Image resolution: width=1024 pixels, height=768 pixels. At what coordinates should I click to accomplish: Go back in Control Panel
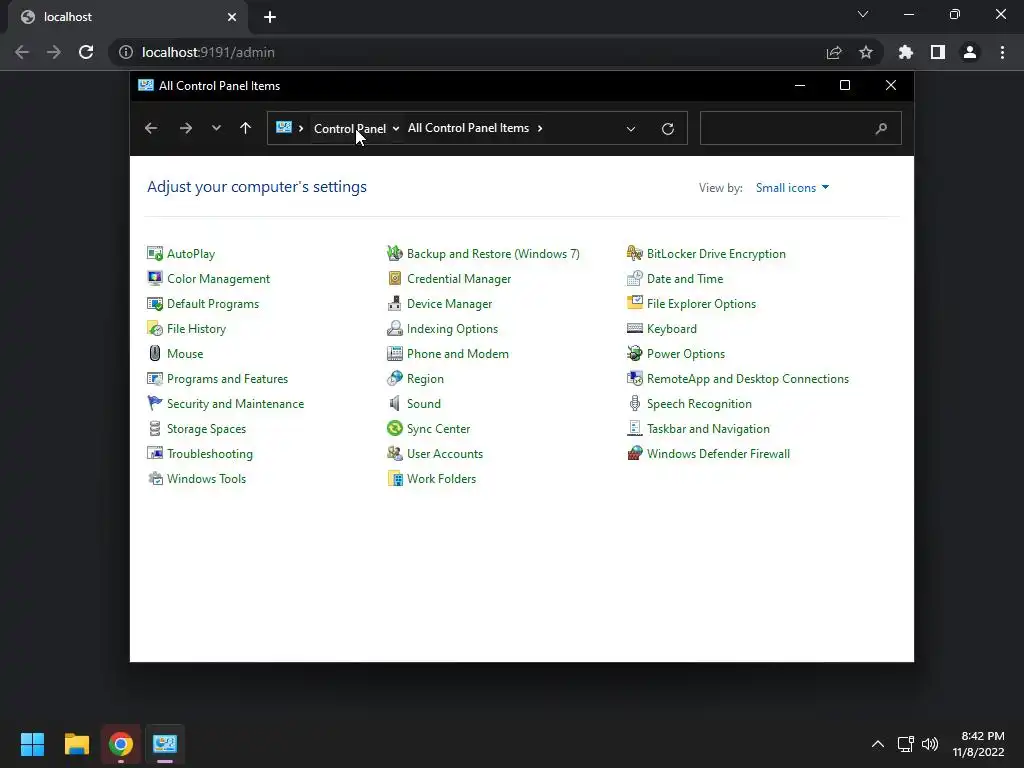pos(151,128)
